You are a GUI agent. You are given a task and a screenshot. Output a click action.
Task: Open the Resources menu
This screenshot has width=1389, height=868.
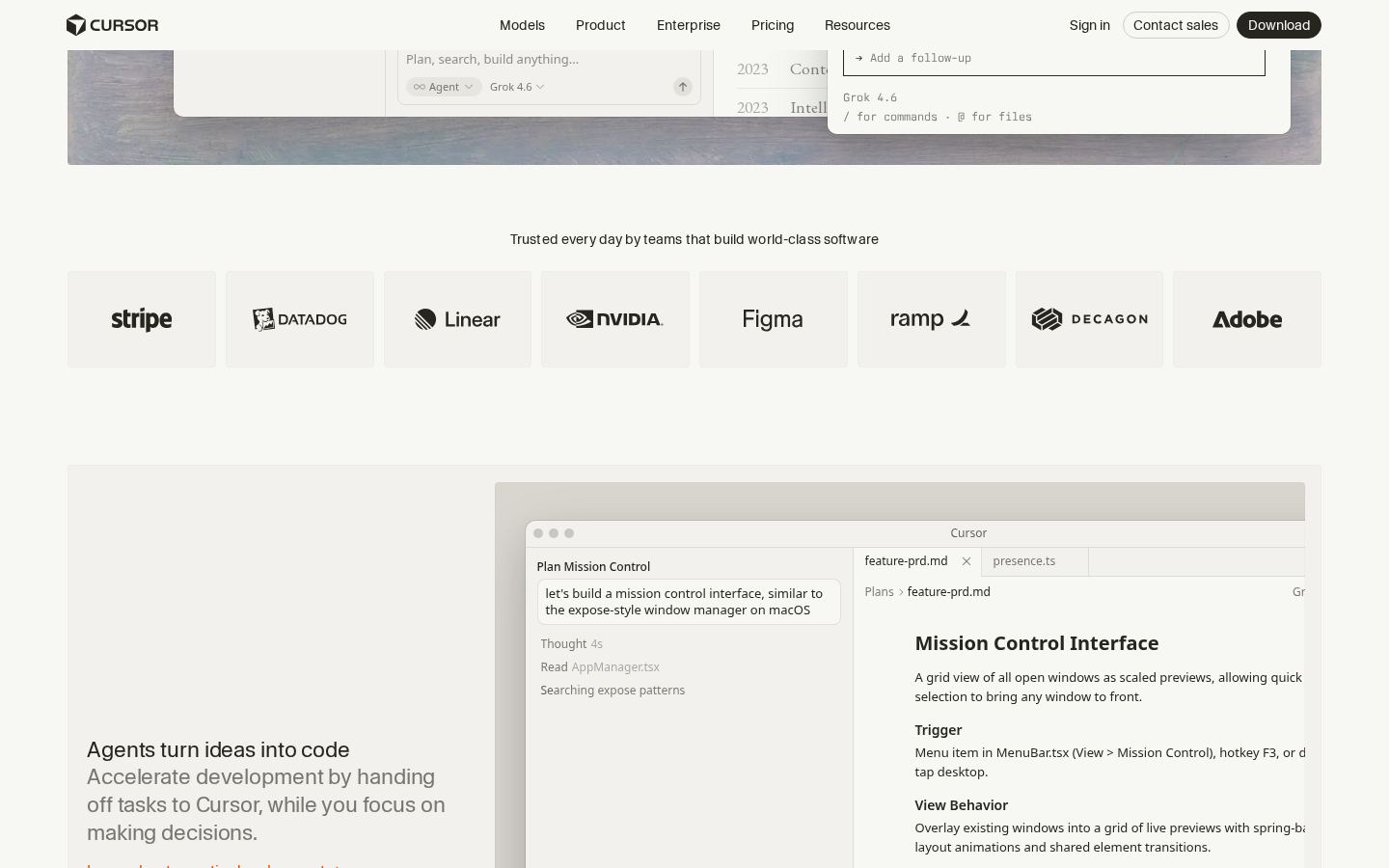[858, 25]
